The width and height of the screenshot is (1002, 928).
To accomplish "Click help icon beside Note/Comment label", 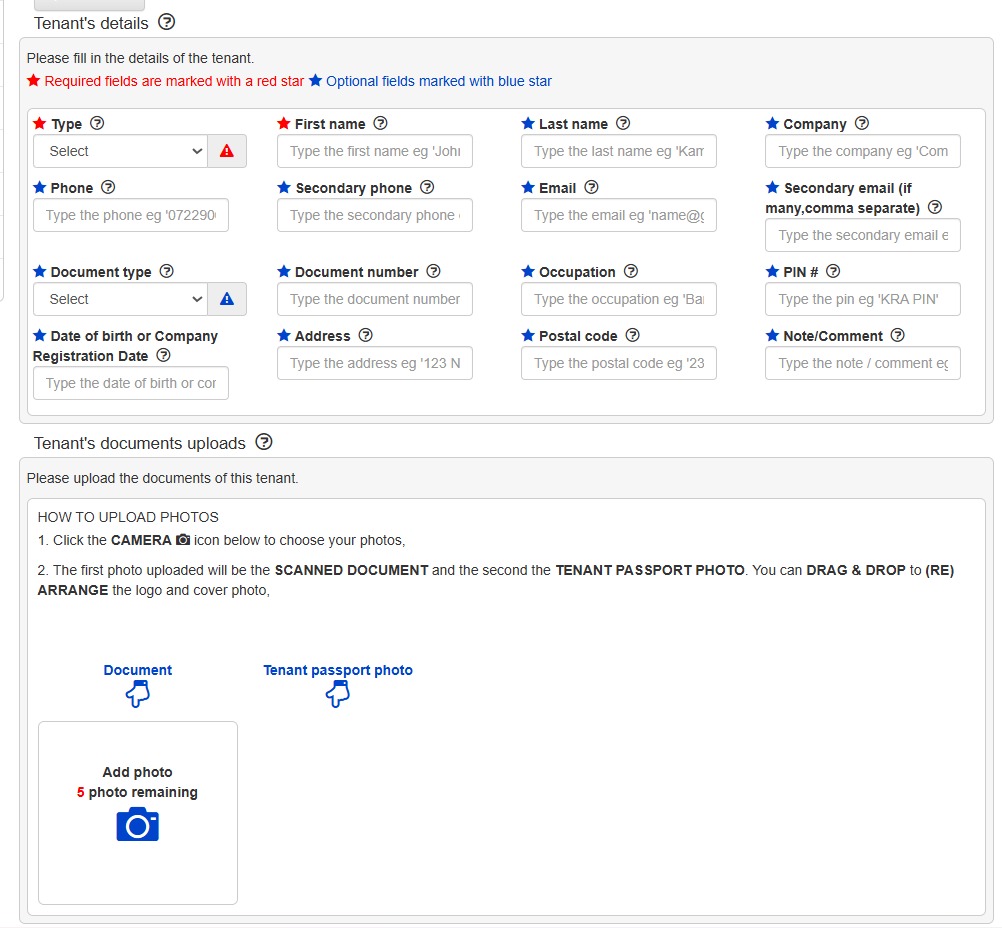I will 897,335.
